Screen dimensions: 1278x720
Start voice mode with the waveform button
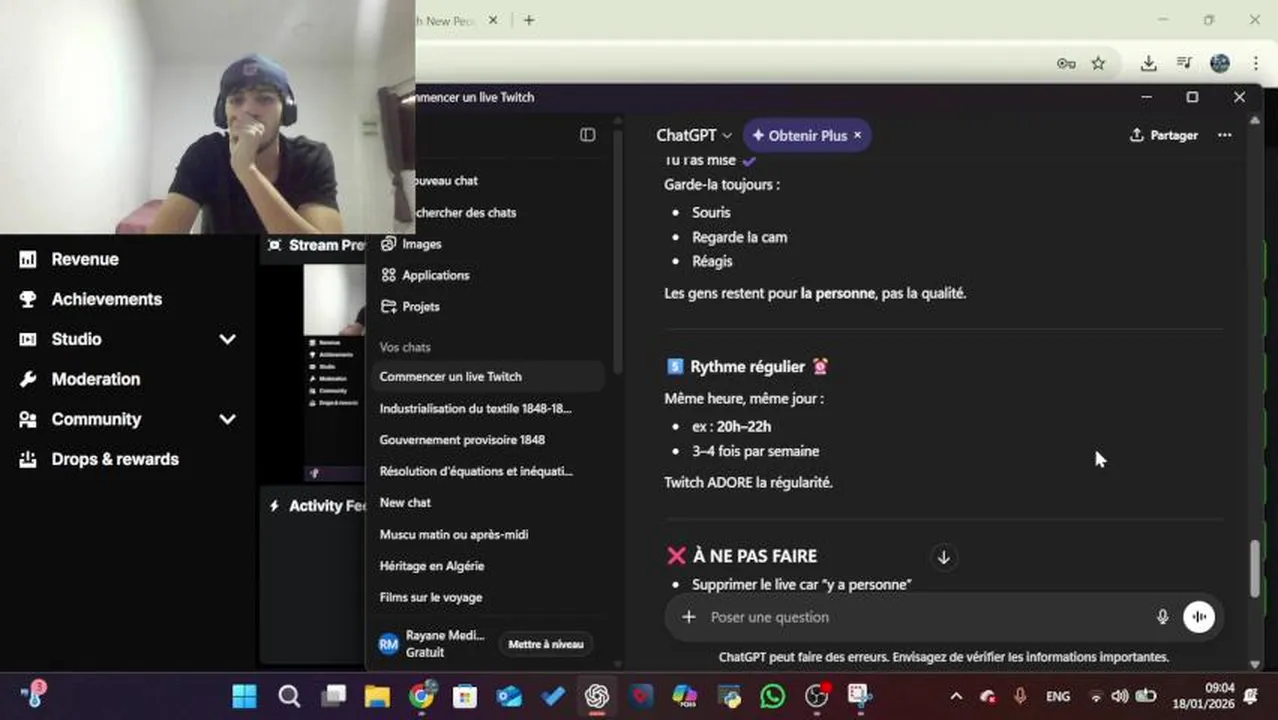(1198, 617)
